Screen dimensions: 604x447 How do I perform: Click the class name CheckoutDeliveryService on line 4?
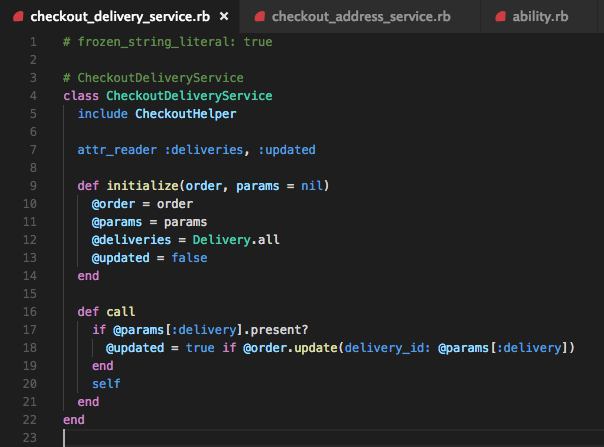pyautogui.click(x=189, y=96)
